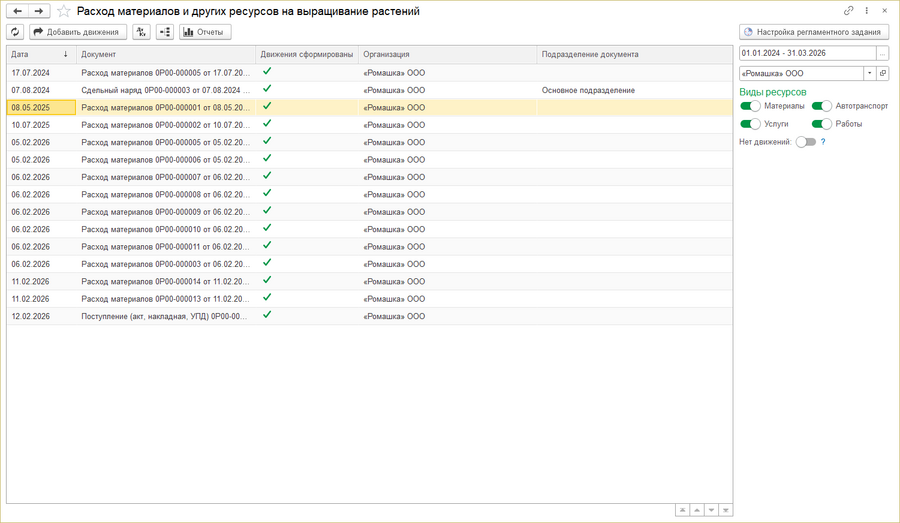
Task: Toggle the Услуги resource switch
Action: point(750,124)
